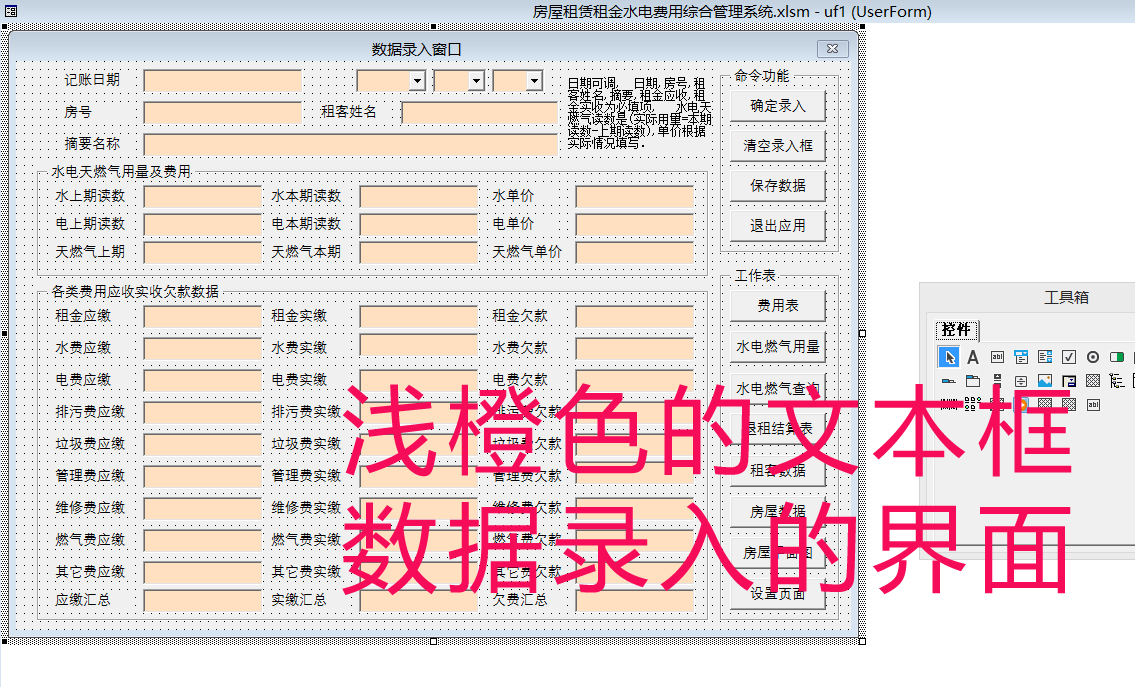The width and height of the screenshot is (1135, 687).
Task: Click the 确定录入 button
Action: coord(778,106)
